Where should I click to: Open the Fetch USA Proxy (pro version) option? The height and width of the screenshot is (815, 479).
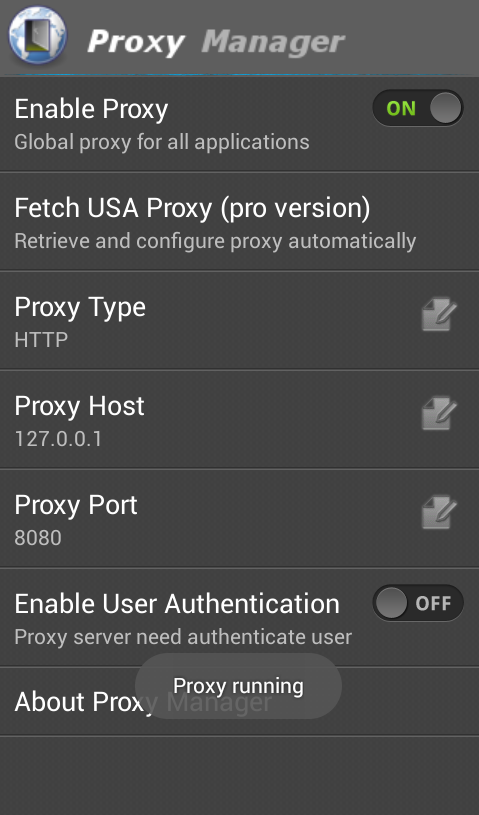coord(240,221)
